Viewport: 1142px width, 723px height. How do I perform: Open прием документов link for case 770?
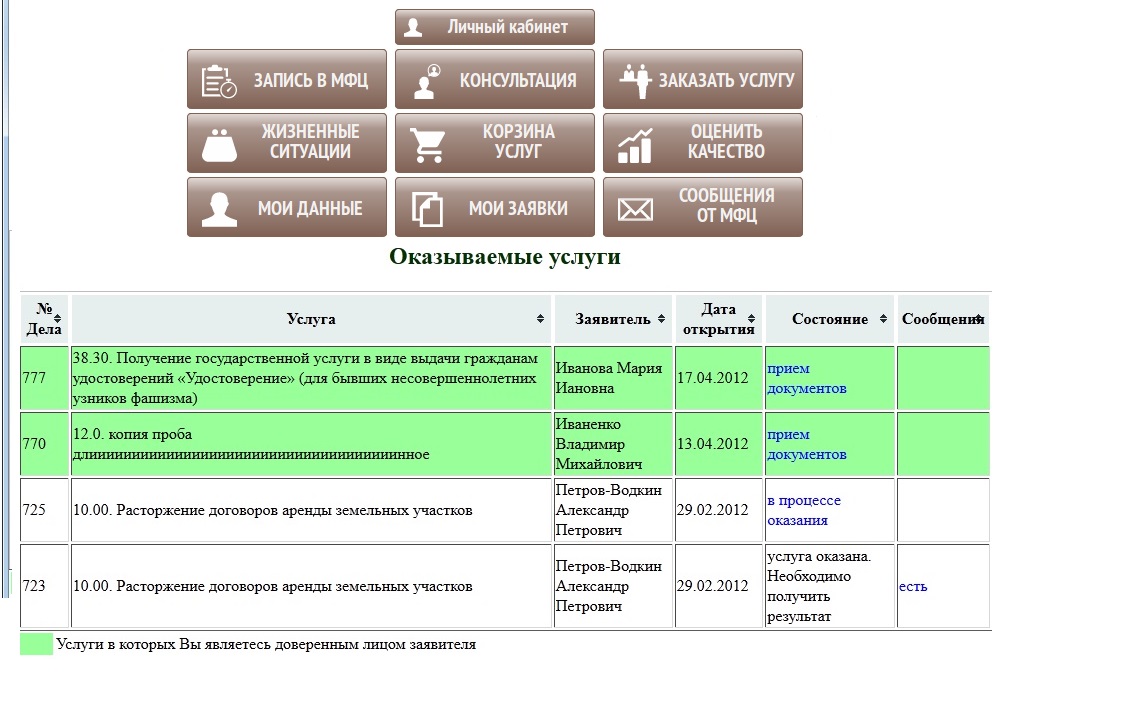pos(806,444)
